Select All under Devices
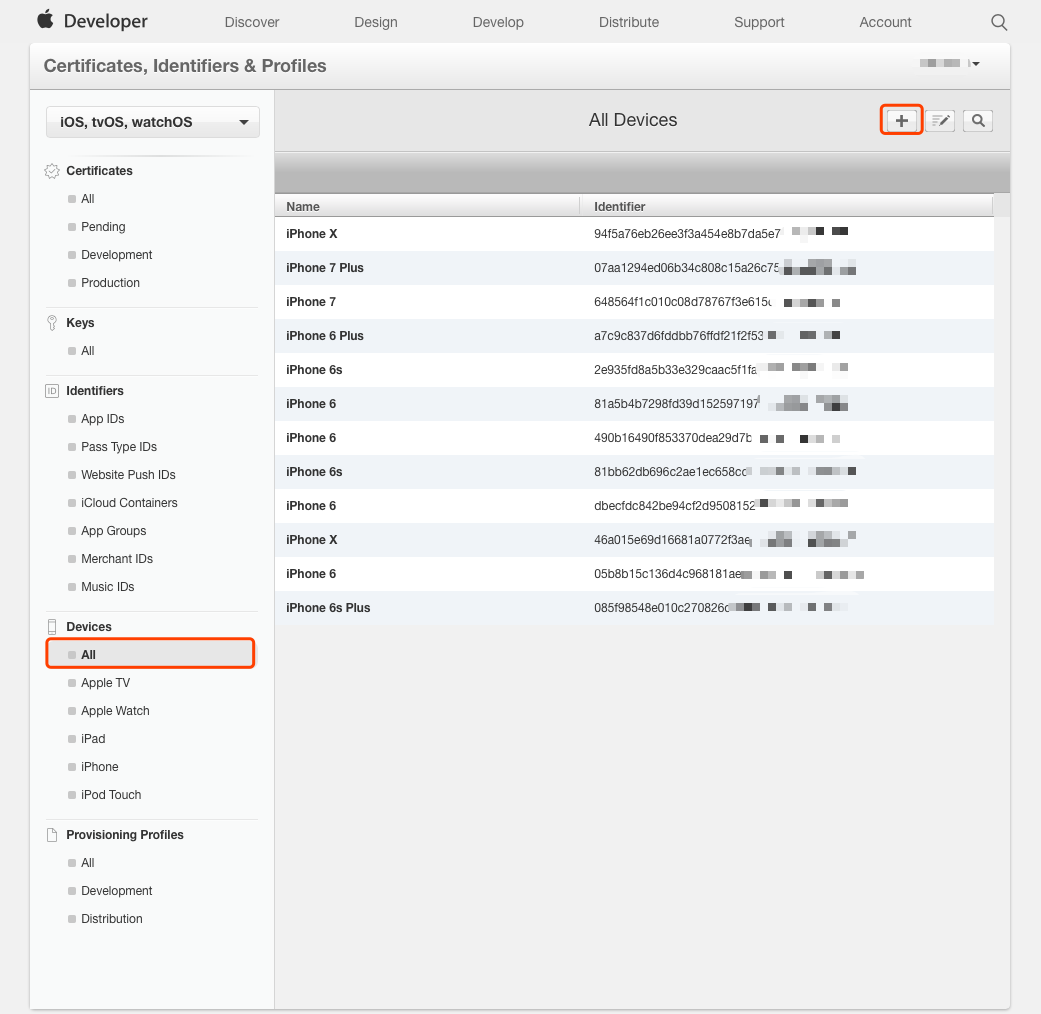This screenshot has width=1041, height=1014. click(x=151, y=654)
